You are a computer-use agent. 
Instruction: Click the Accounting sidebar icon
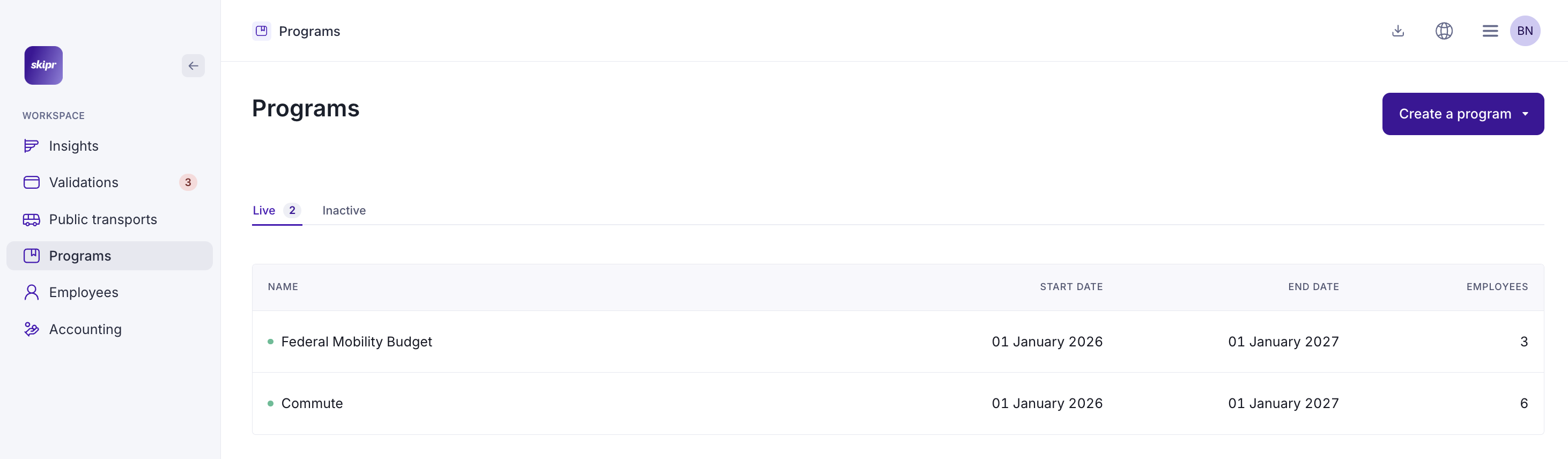click(31, 329)
